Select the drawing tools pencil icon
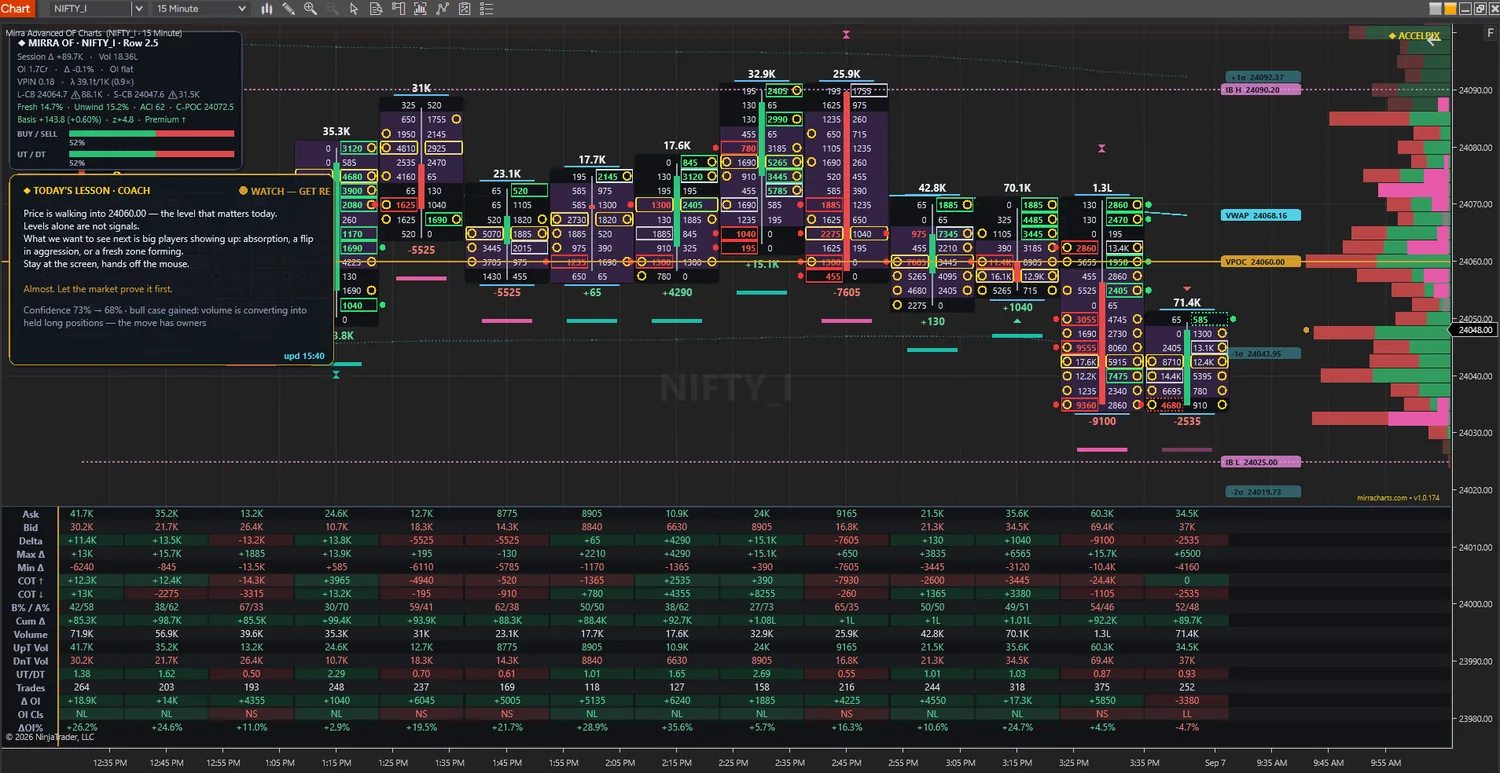Screen dimensions: 1500x773 tap(288, 9)
